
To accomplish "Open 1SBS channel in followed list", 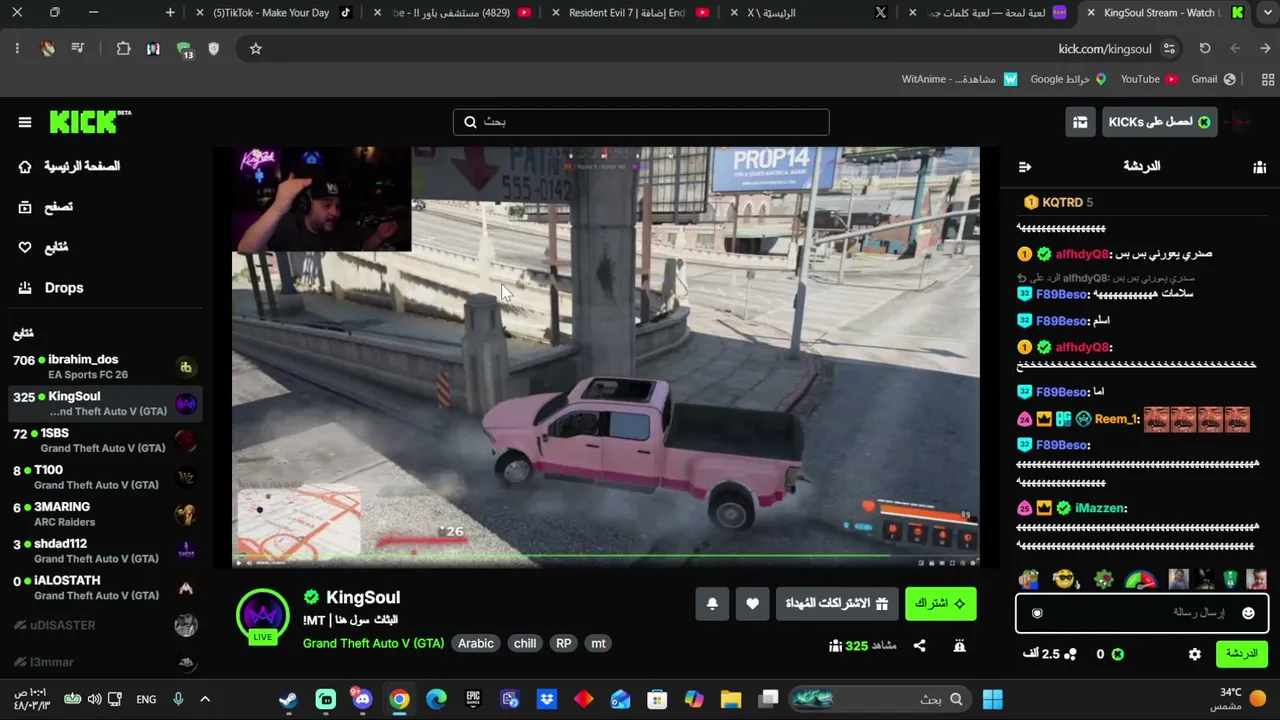I will pyautogui.click(x=104, y=441).
